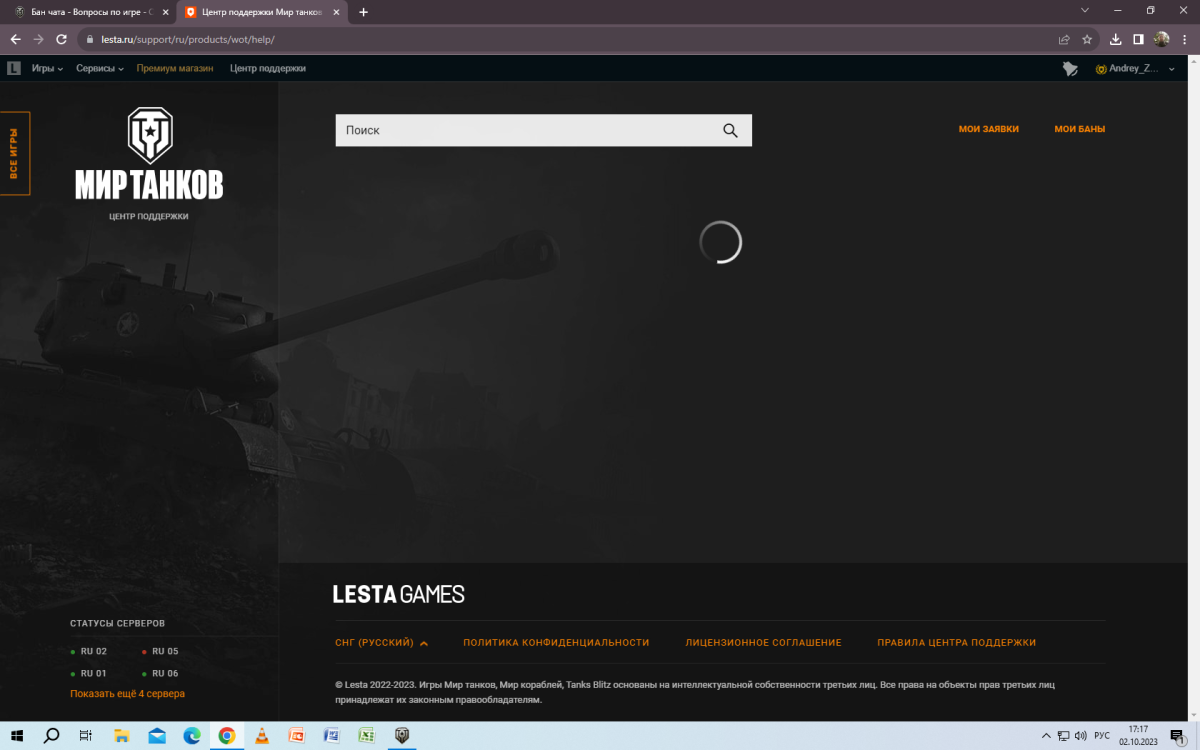Click the RU 06 server status
Viewport: 1200px width, 750px height.
160,674
